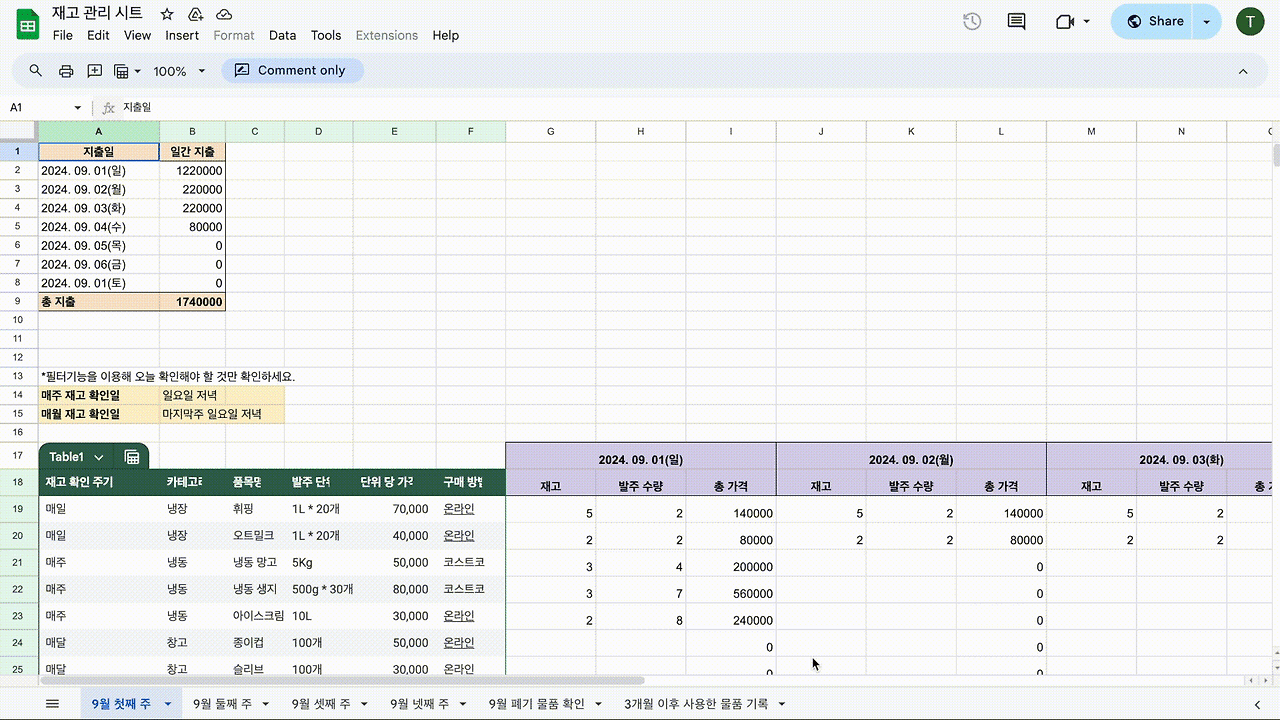Select the row 9 header
The height and width of the screenshot is (720, 1280).
coord(18,302)
